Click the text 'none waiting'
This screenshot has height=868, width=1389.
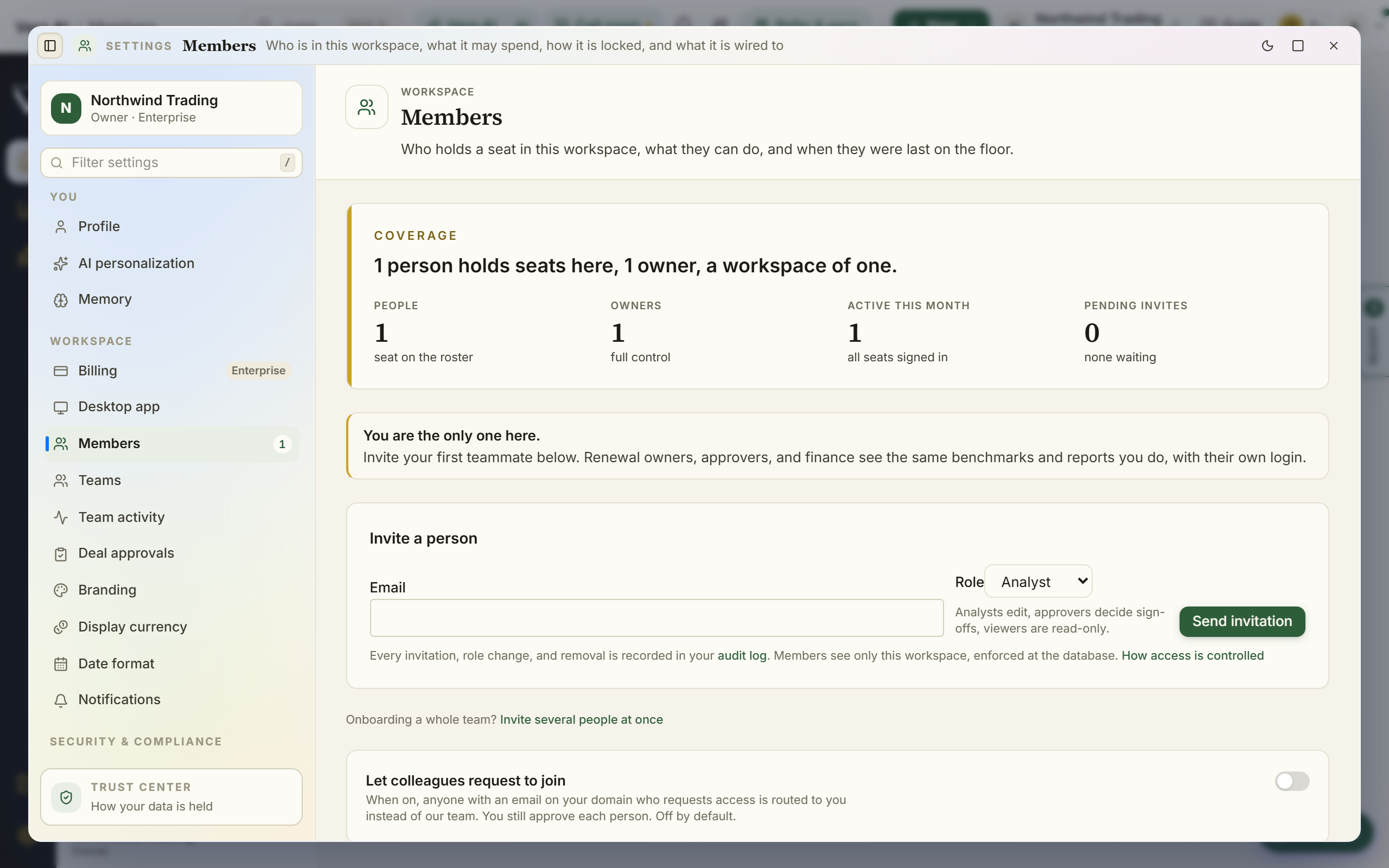(1120, 357)
